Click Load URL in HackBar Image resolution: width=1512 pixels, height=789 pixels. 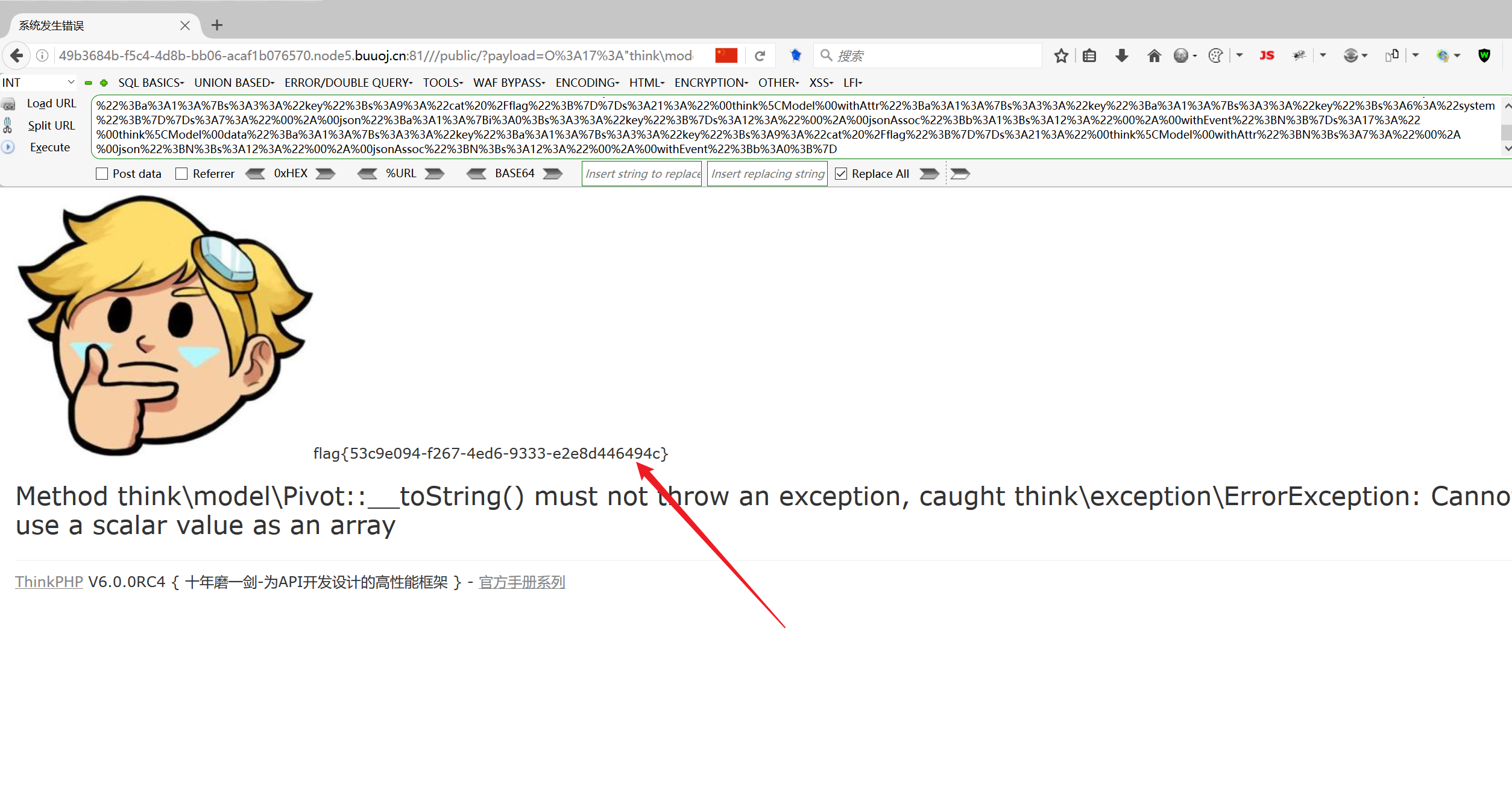51,104
